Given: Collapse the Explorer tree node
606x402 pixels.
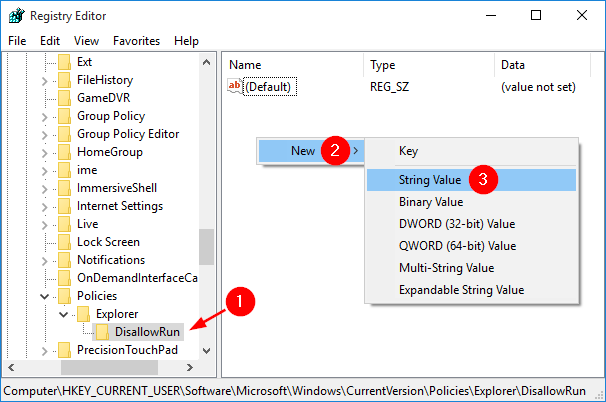Looking at the screenshot, I should [x=63, y=314].
